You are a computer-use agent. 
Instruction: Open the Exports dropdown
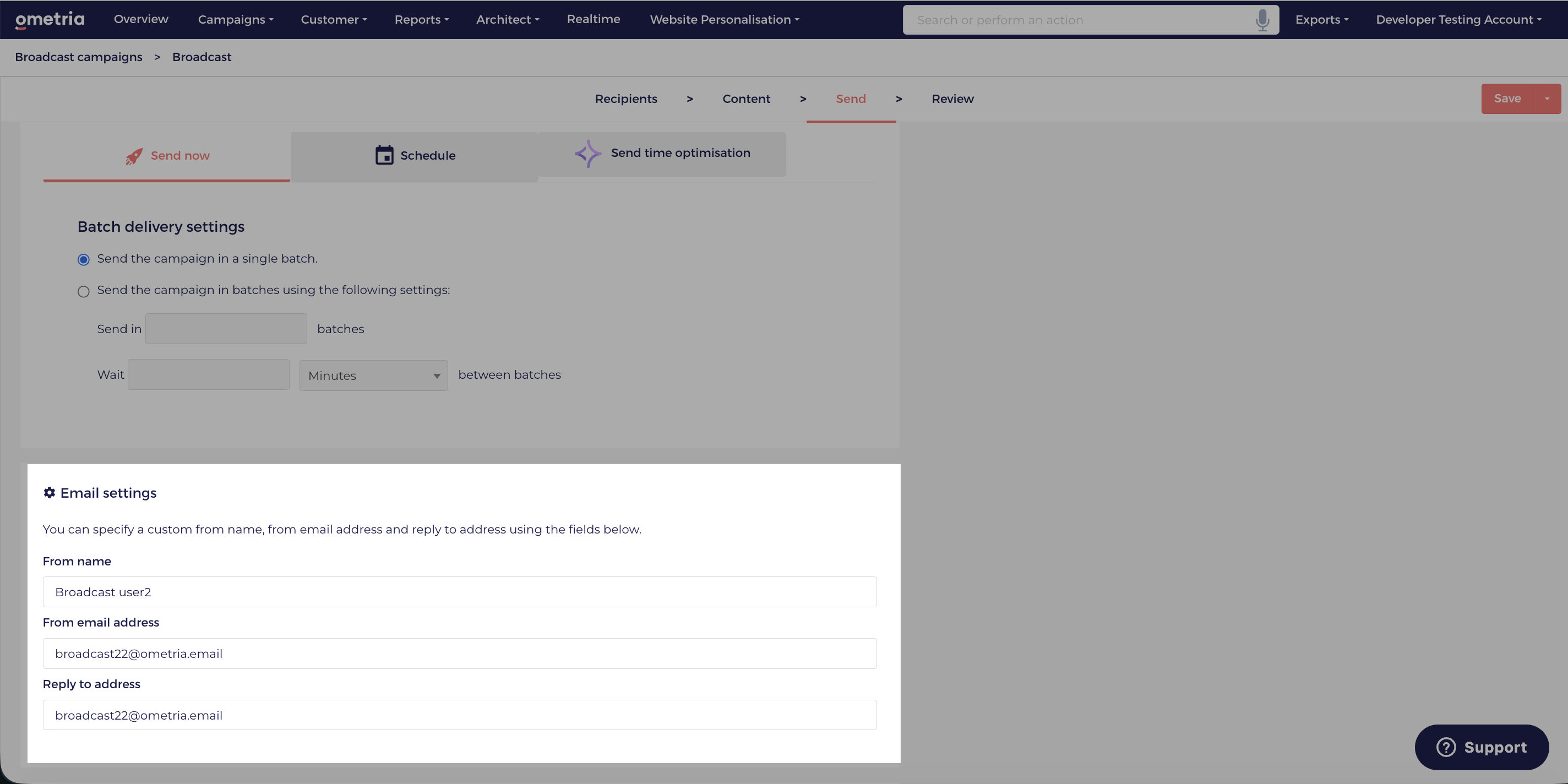[x=1321, y=19]
